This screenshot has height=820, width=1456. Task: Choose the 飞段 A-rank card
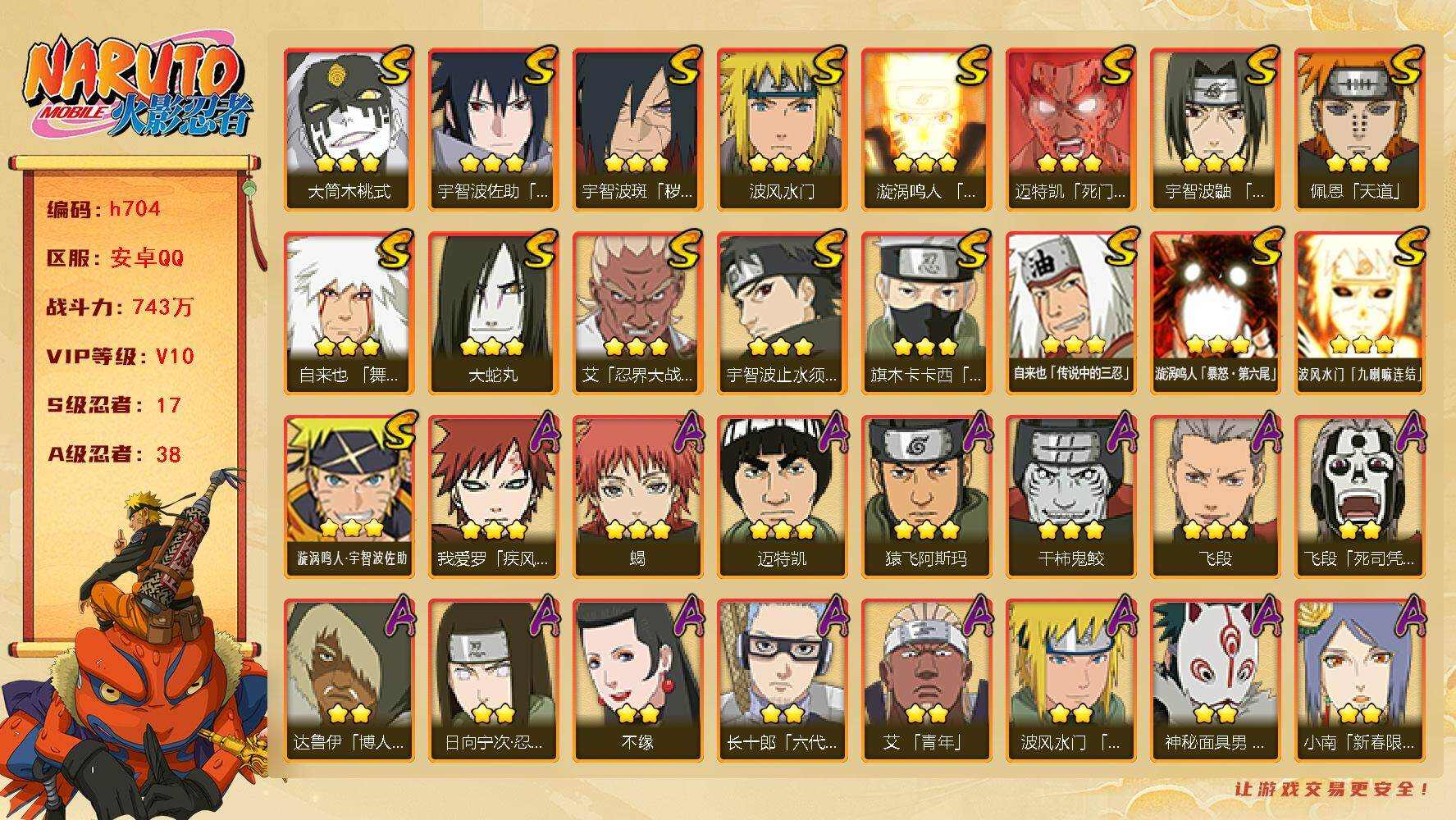[x=1215, y=497]
